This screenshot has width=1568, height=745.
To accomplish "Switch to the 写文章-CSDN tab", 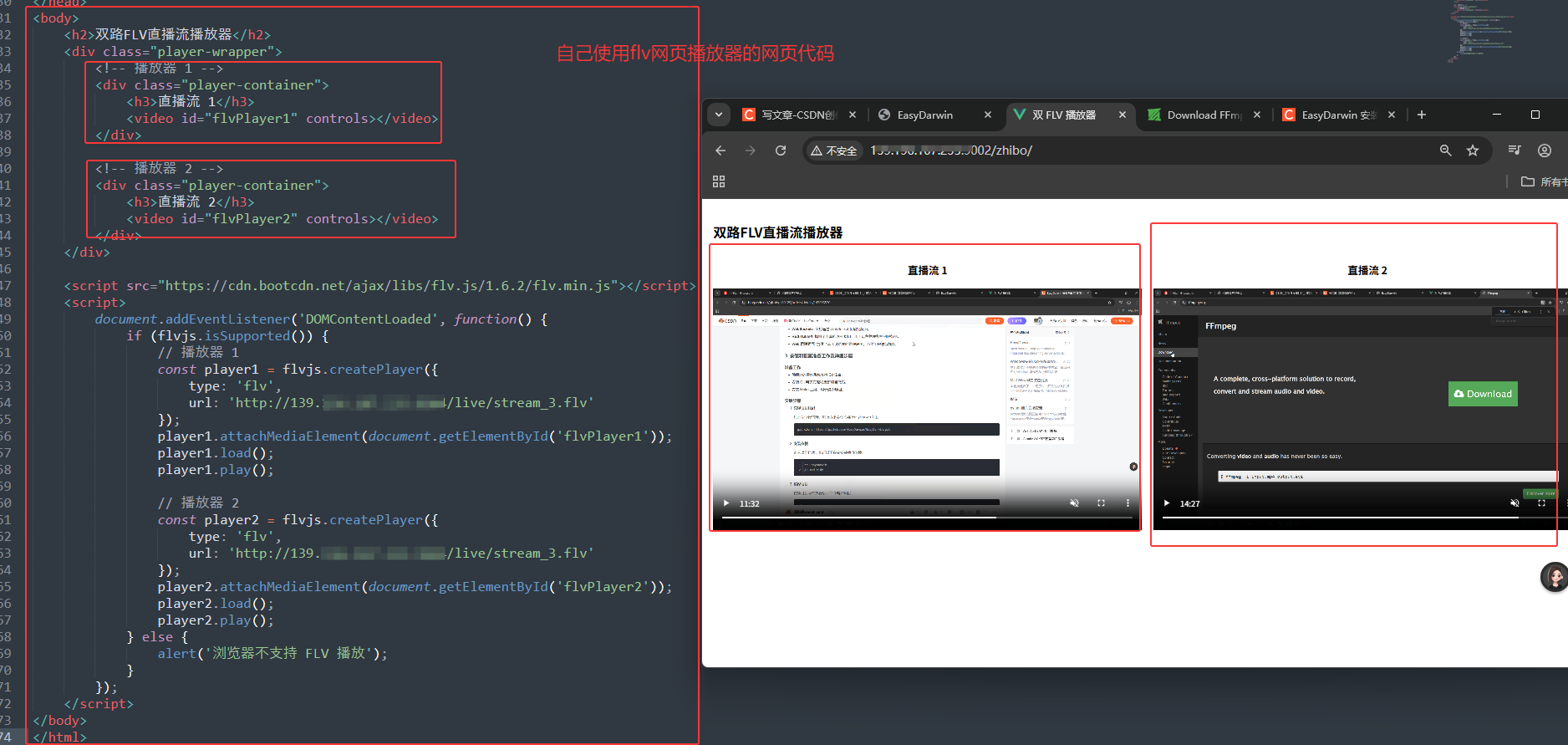I will pyautogui.click(x=789, y=115).
